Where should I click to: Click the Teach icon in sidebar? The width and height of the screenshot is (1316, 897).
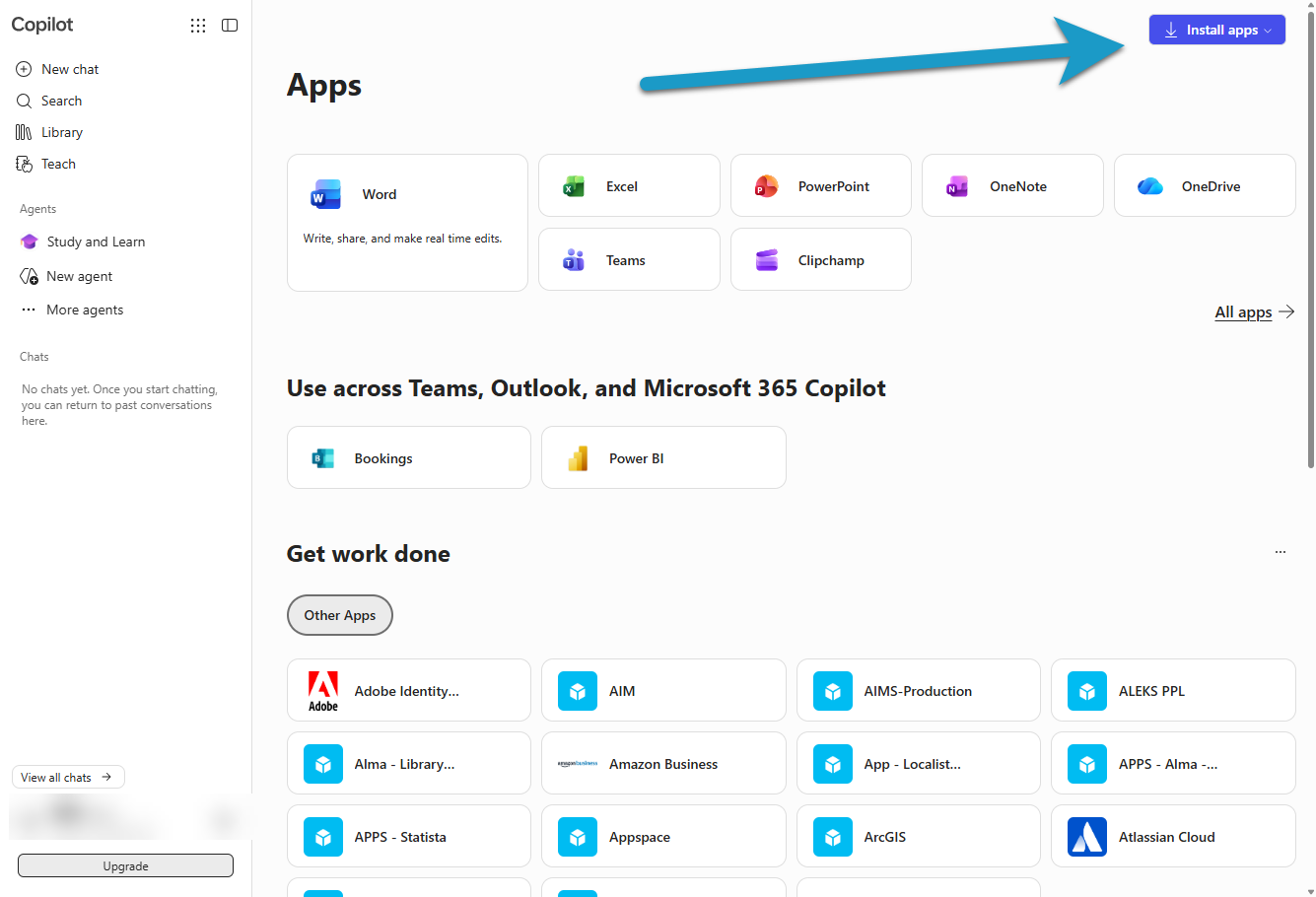[x=25, y=164]
